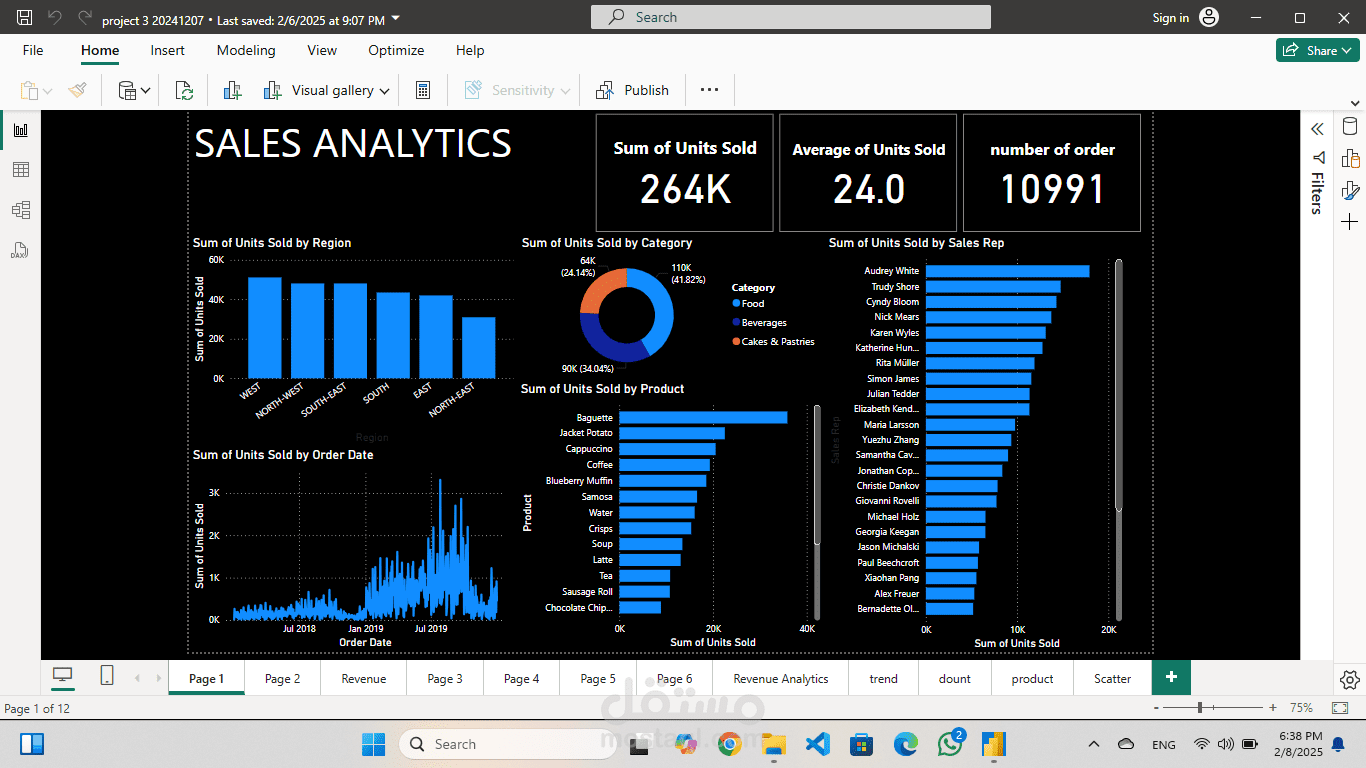Screen dimensions: 1366x768
Task: Click the zoom in plus button
Action: tap(1273, 707)
